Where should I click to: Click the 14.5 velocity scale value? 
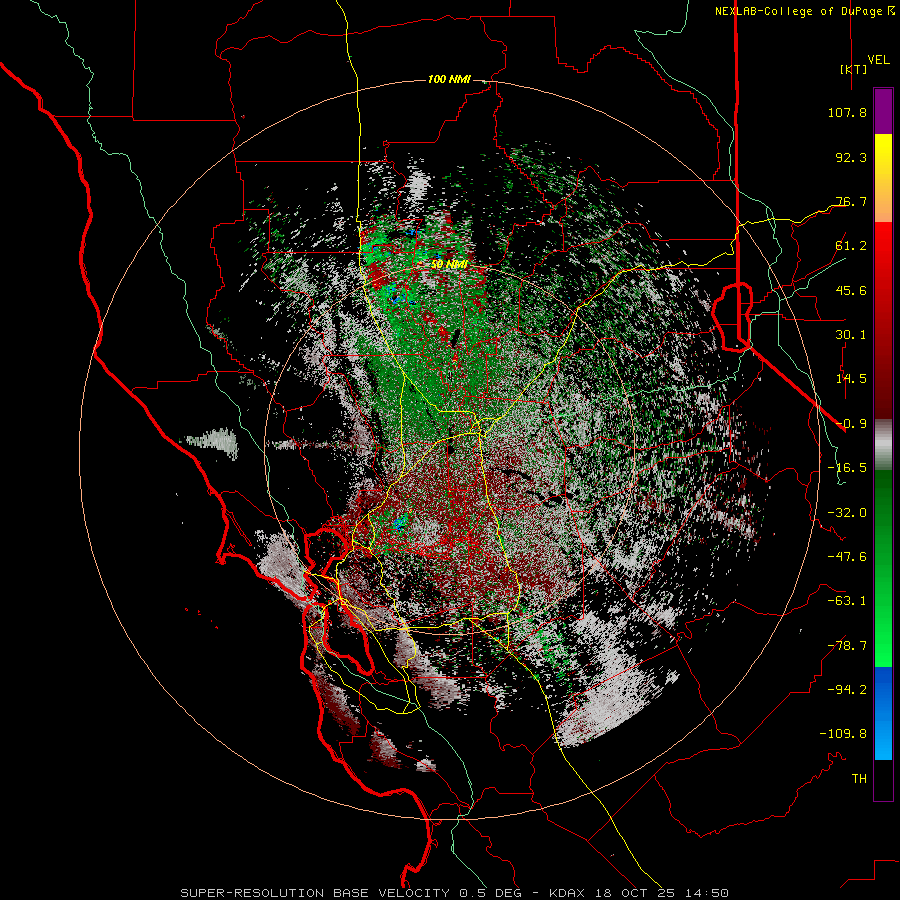[851, 379]
